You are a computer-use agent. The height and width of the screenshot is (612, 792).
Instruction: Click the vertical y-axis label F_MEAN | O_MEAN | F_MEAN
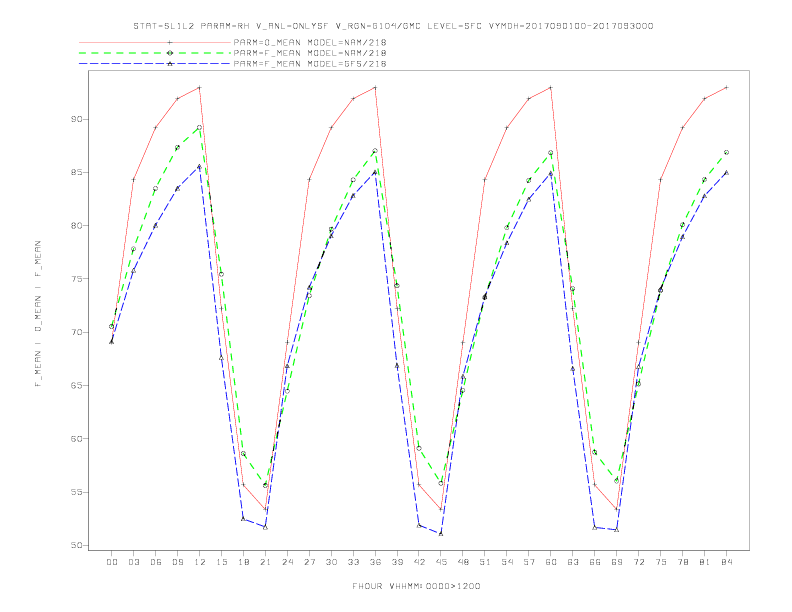tap(38, 314)
